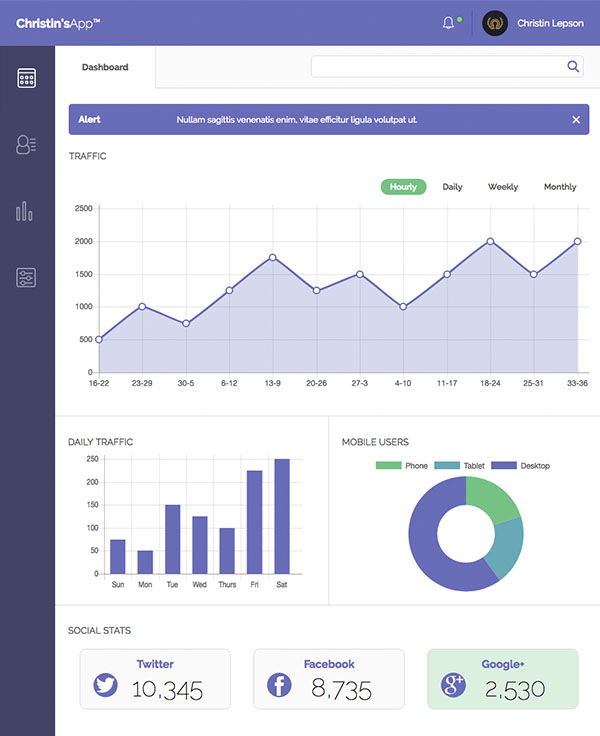Click the TRAFFIC section heading

[x=87, y=156]
